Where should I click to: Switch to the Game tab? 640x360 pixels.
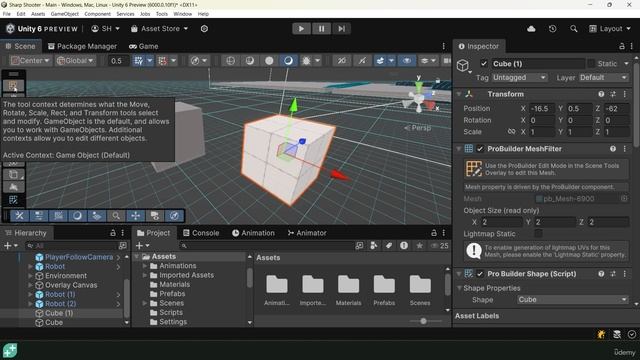tap(144, 46)
